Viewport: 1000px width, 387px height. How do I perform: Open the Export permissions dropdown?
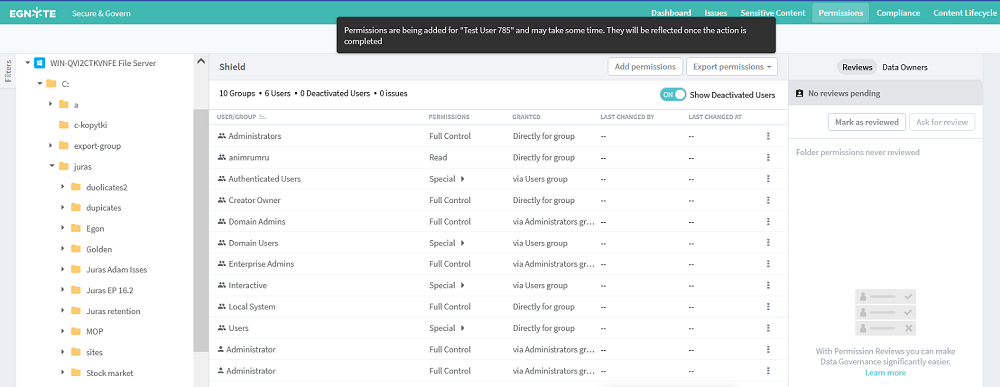pyautogui.click(x=733, y=66)
